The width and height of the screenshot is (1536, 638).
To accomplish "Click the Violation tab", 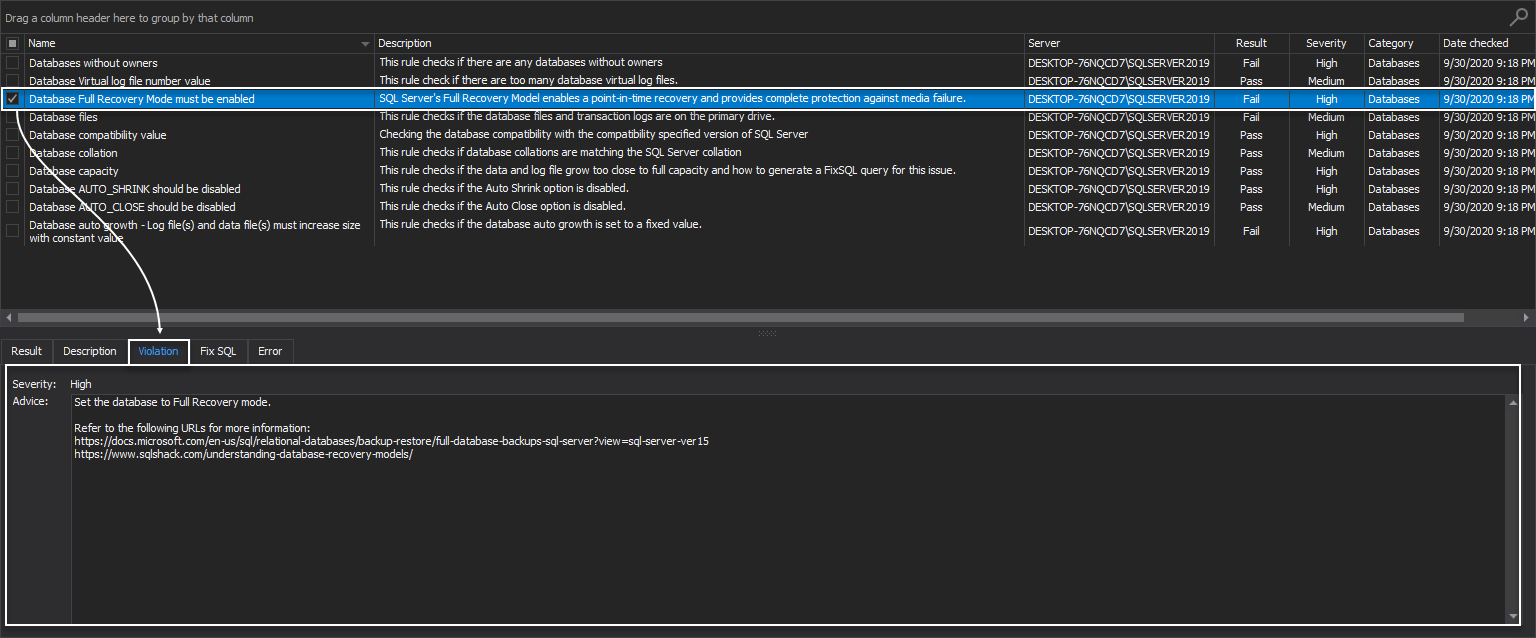I will click(x=158, y=351).
